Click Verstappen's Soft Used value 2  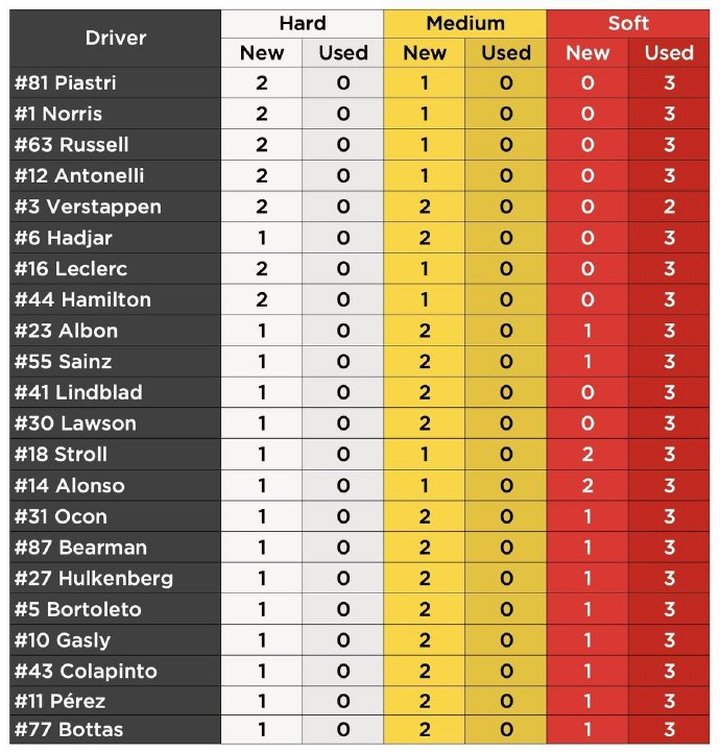coord(669,207)
